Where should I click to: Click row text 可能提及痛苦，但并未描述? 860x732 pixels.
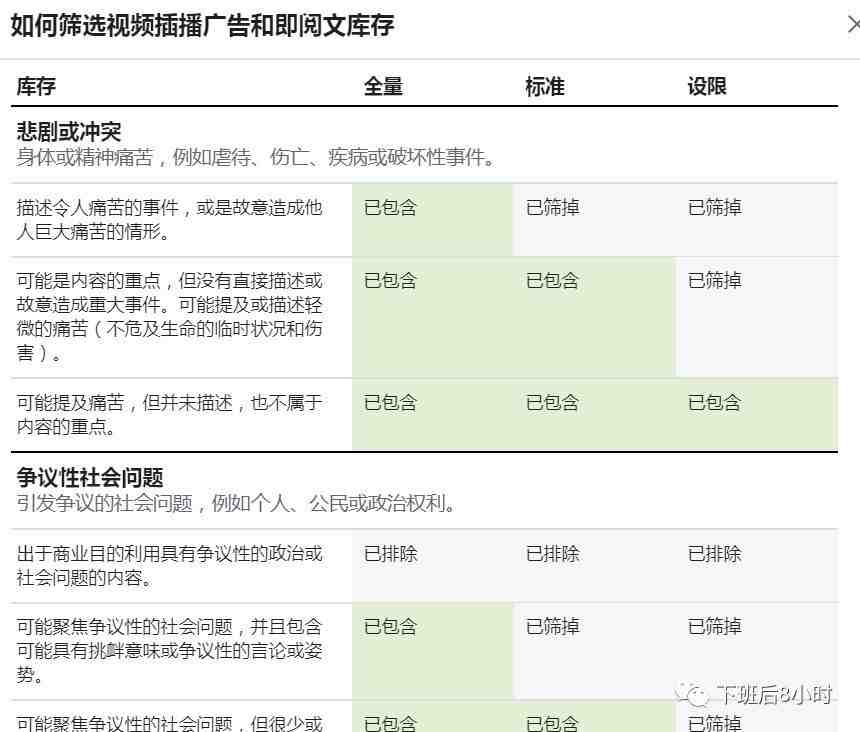click(169, 415)
